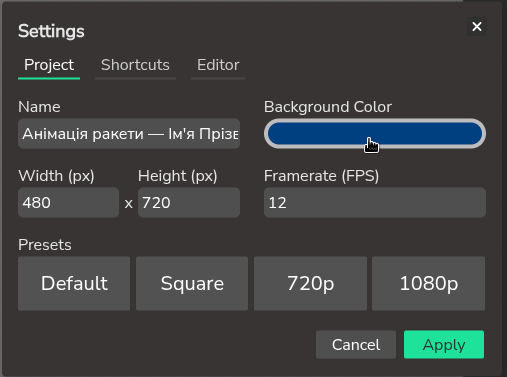
Task: Choose the 1080p preset
Action: click(428, 283)
